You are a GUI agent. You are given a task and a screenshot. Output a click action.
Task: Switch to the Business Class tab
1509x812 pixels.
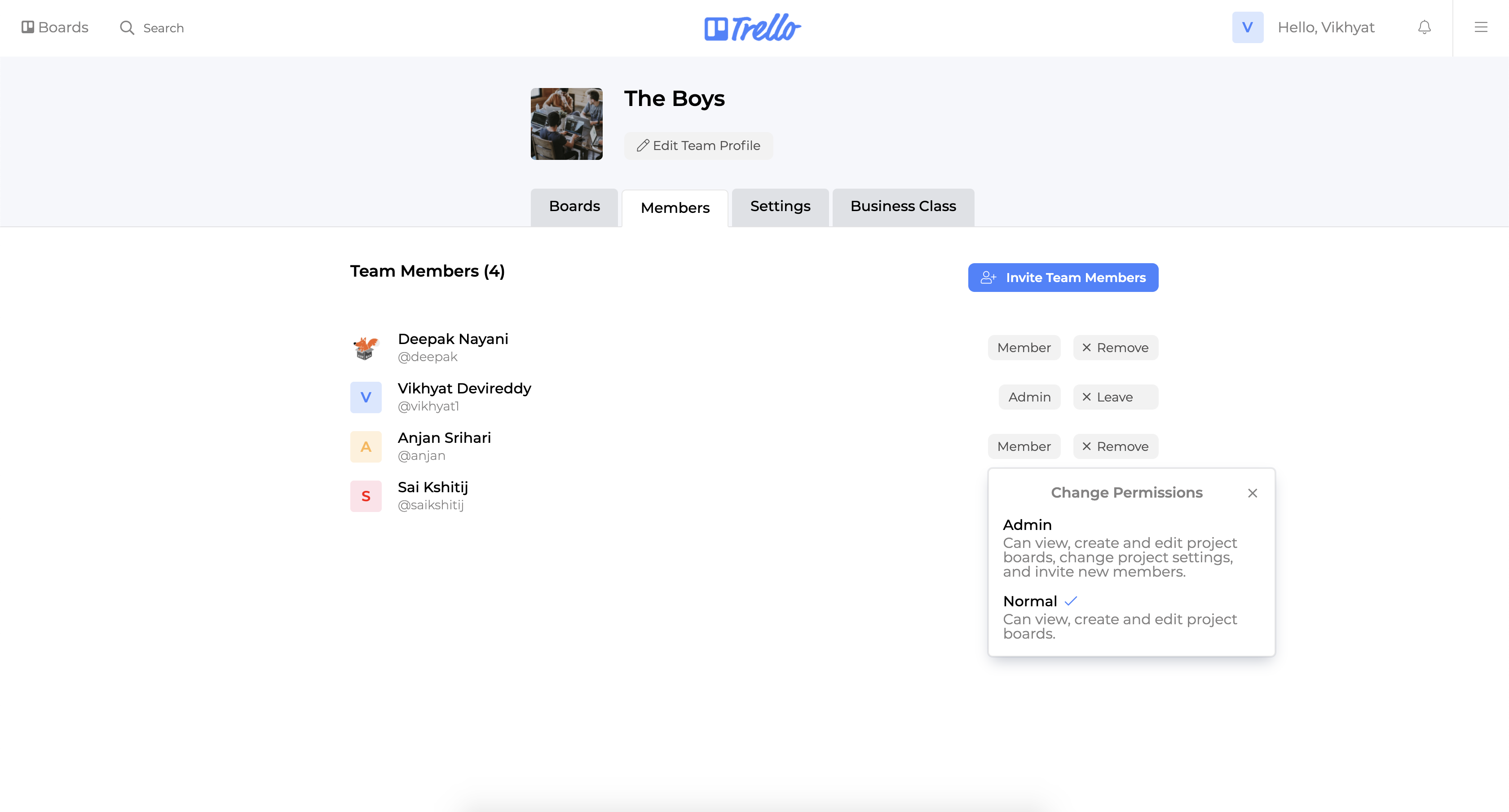(x=903, y=206)
